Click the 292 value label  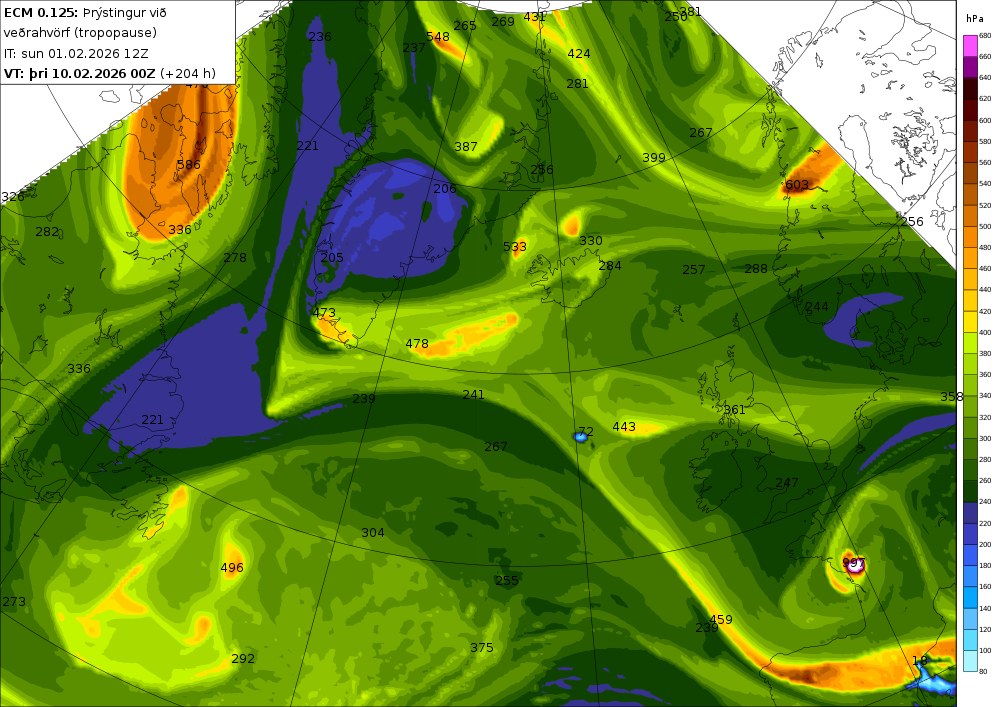point(243,659)
